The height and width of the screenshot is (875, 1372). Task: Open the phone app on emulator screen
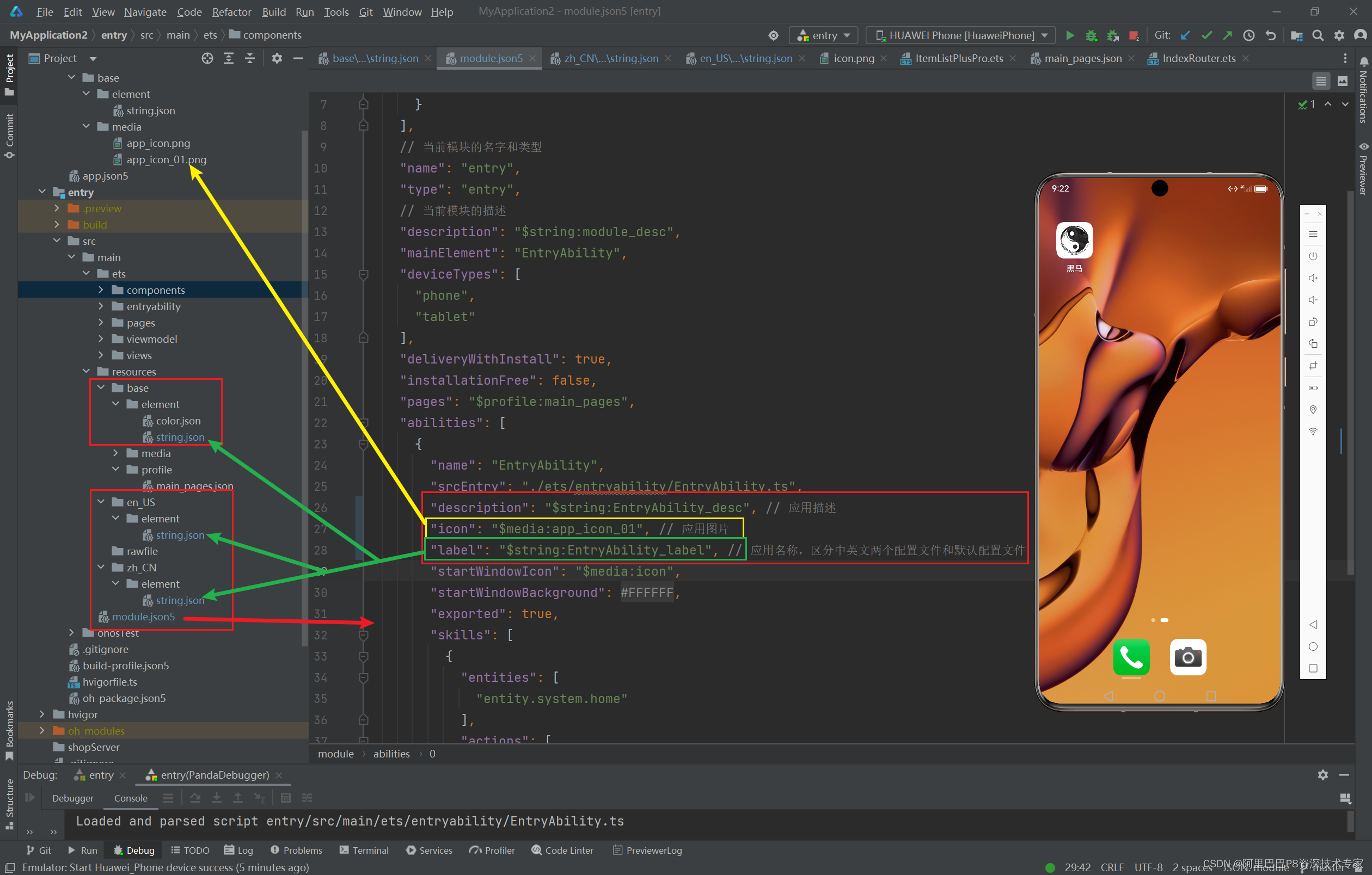point(1130,656)
